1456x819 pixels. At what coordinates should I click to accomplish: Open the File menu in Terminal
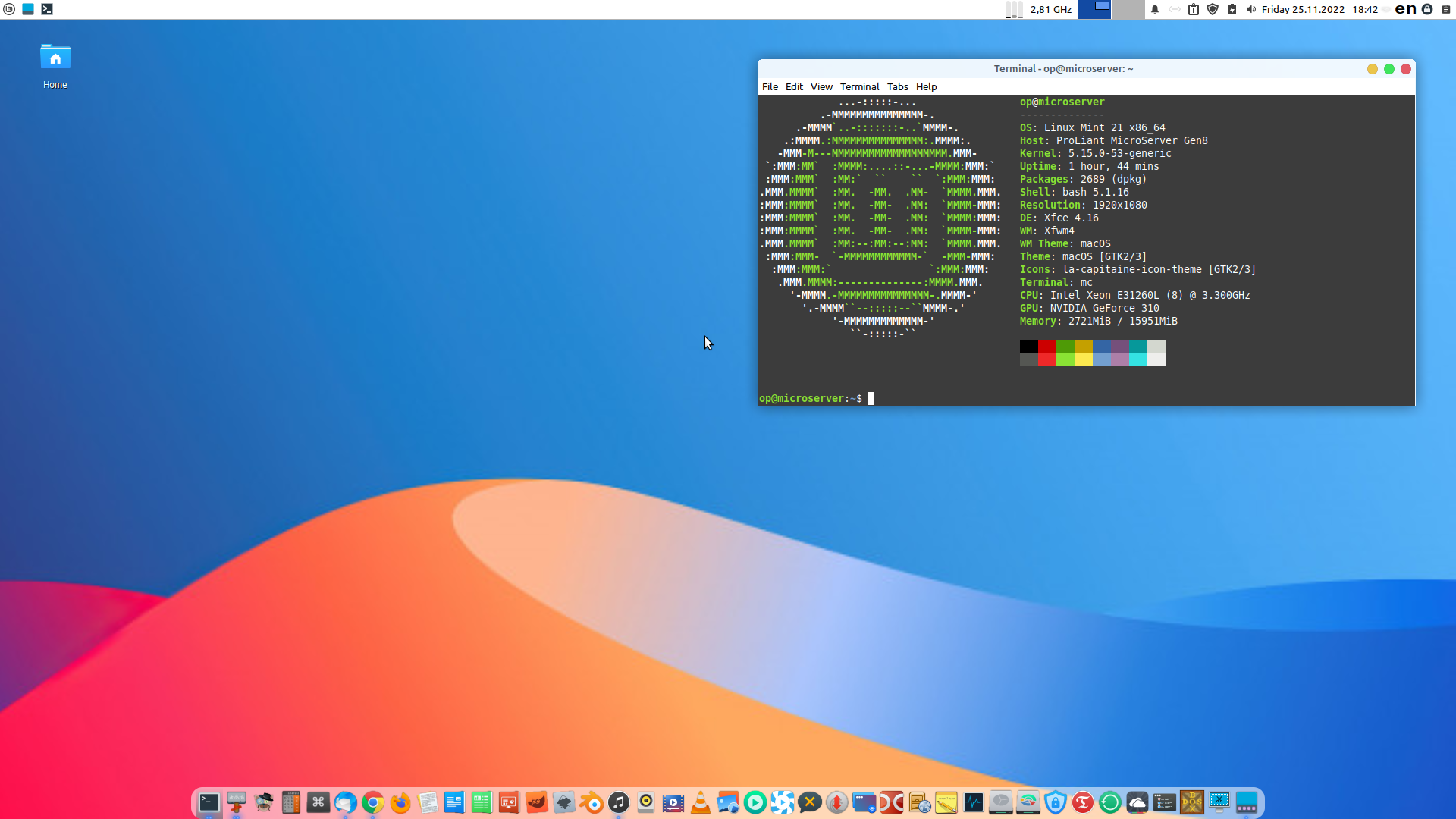pos(770,86)
